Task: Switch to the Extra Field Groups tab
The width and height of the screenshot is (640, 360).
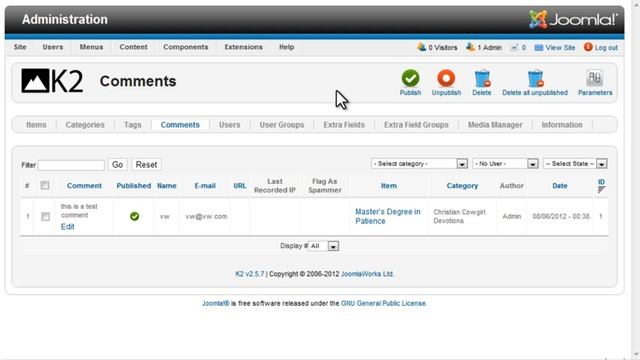Action: pos(416,125)
